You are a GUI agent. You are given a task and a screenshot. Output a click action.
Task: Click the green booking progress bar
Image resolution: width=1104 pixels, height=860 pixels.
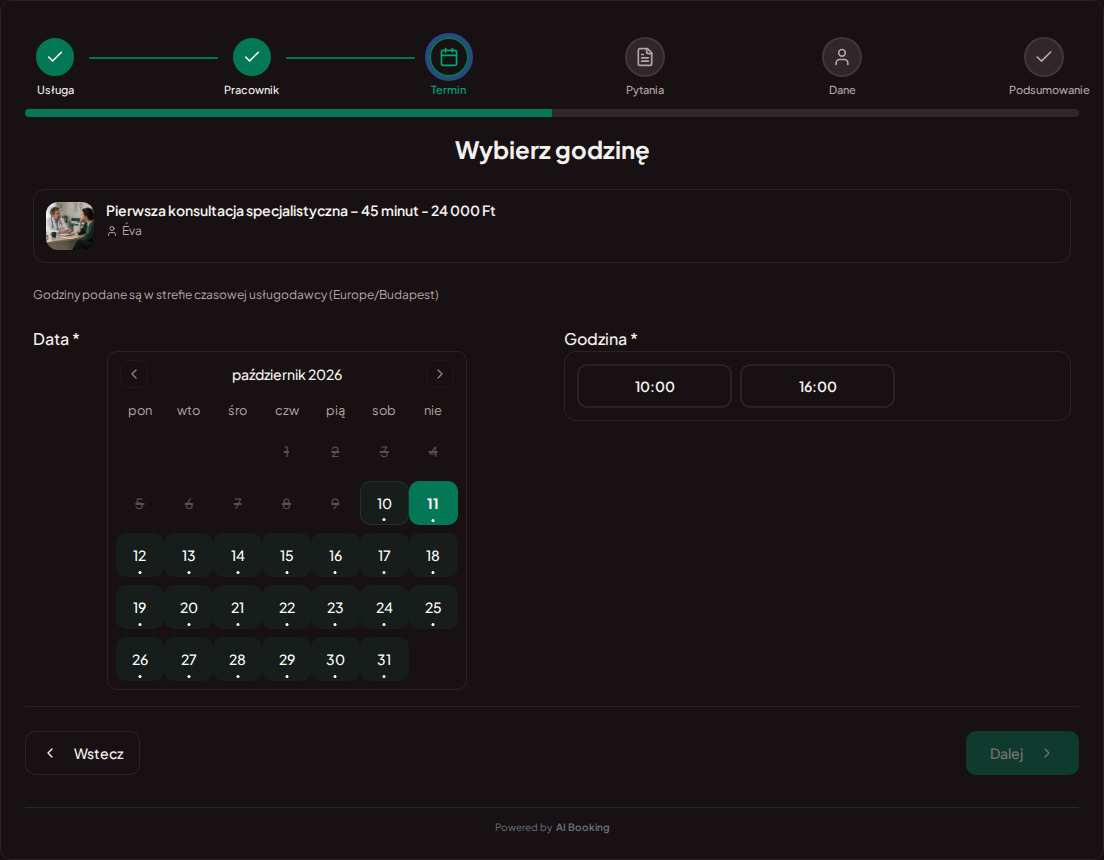pyautogui.click(x=289, y=113)
